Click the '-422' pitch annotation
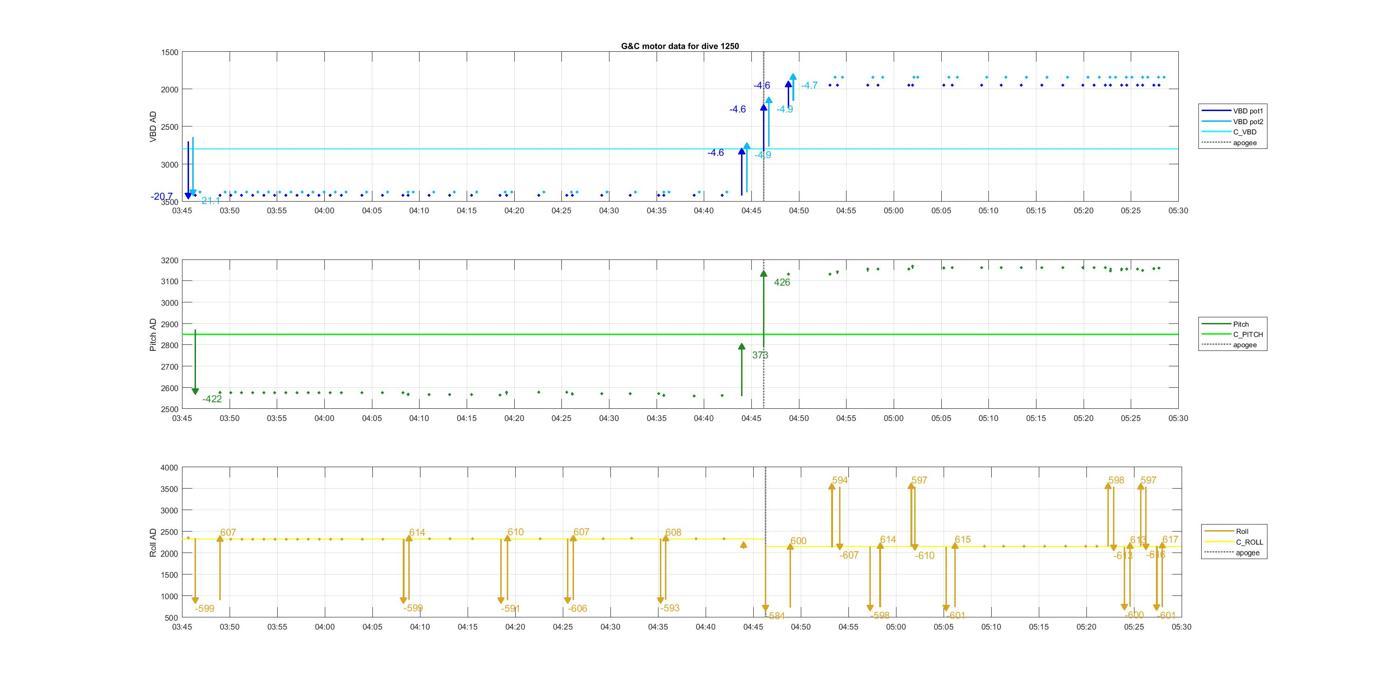The height and width of the screenshot is (693, 1400). [212, 400]
